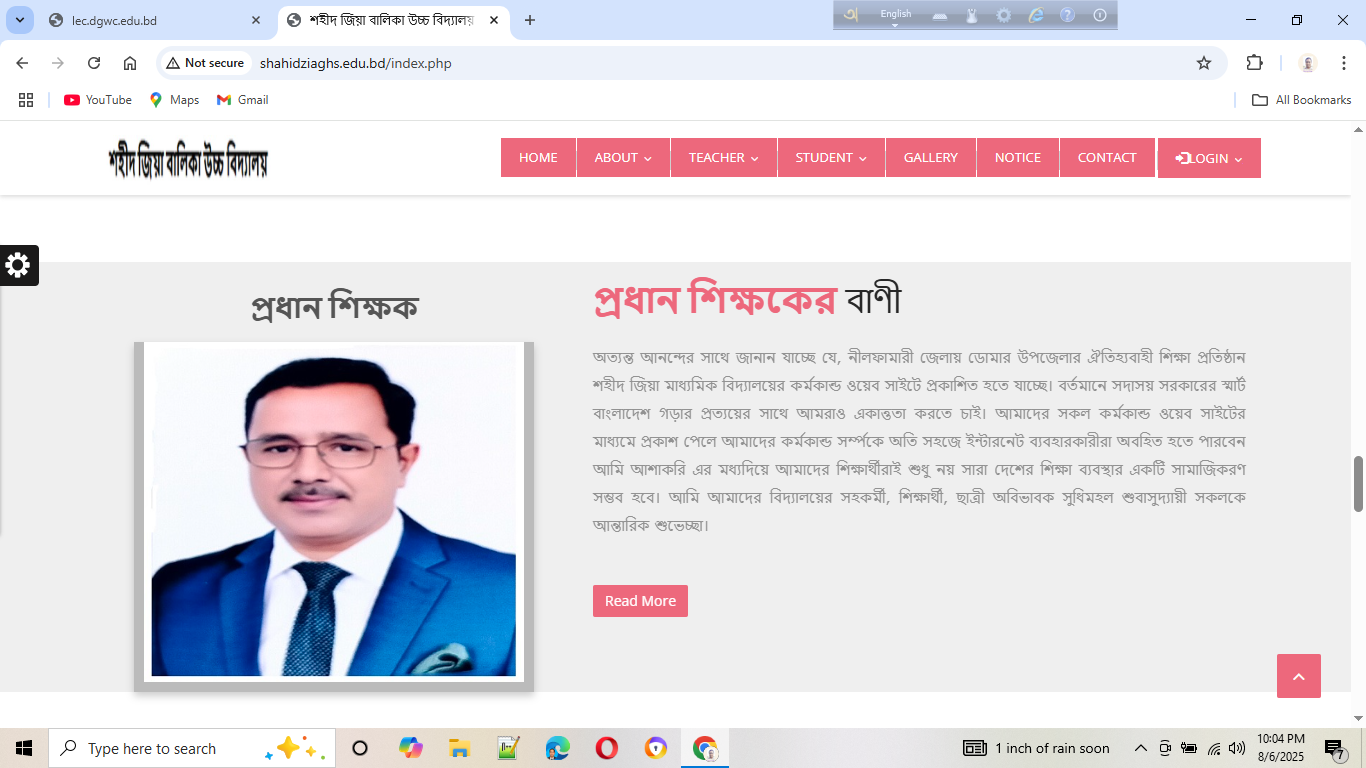Expand the STUDENT dropdown menu
The height and width of the screenshot is (768, 1366).
click(x=830, y=158)
